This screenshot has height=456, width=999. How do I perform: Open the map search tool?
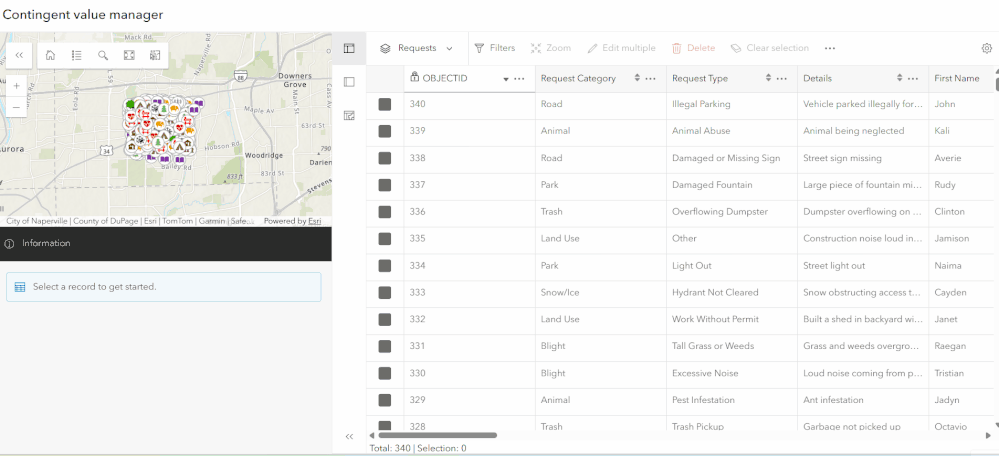pos(103,55)
